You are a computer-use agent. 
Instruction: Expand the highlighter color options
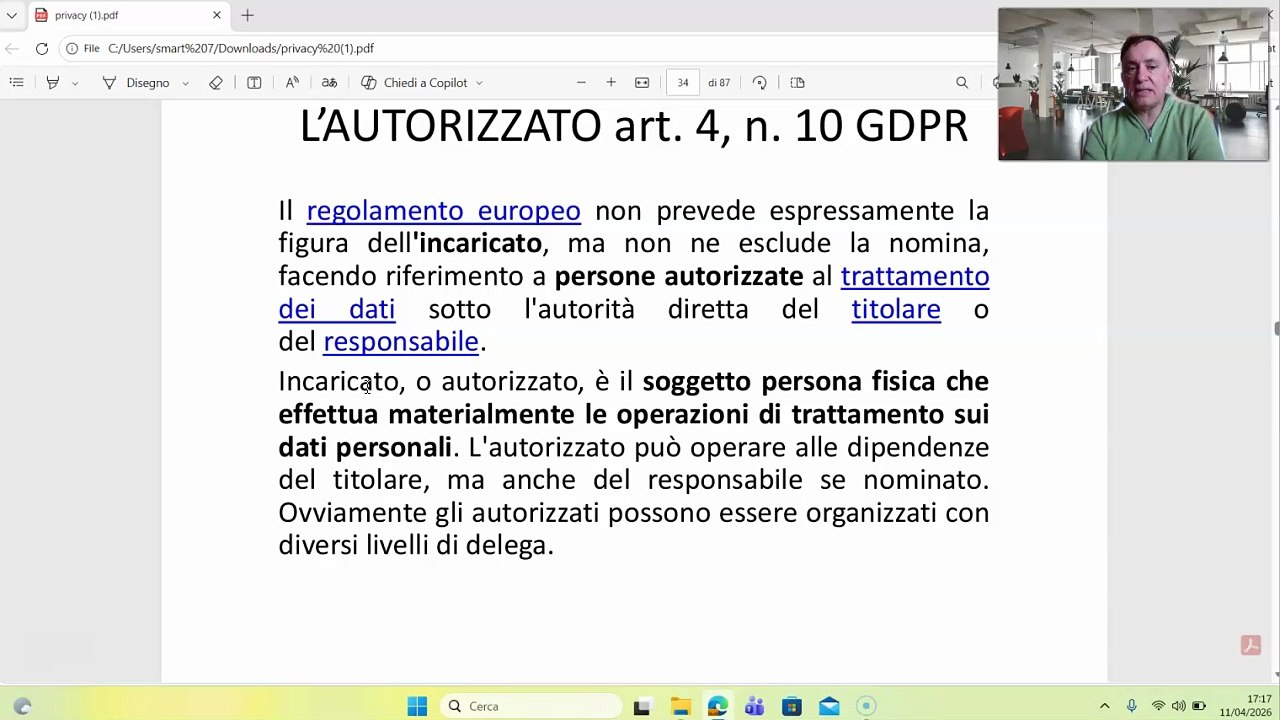tap(75, 83)
